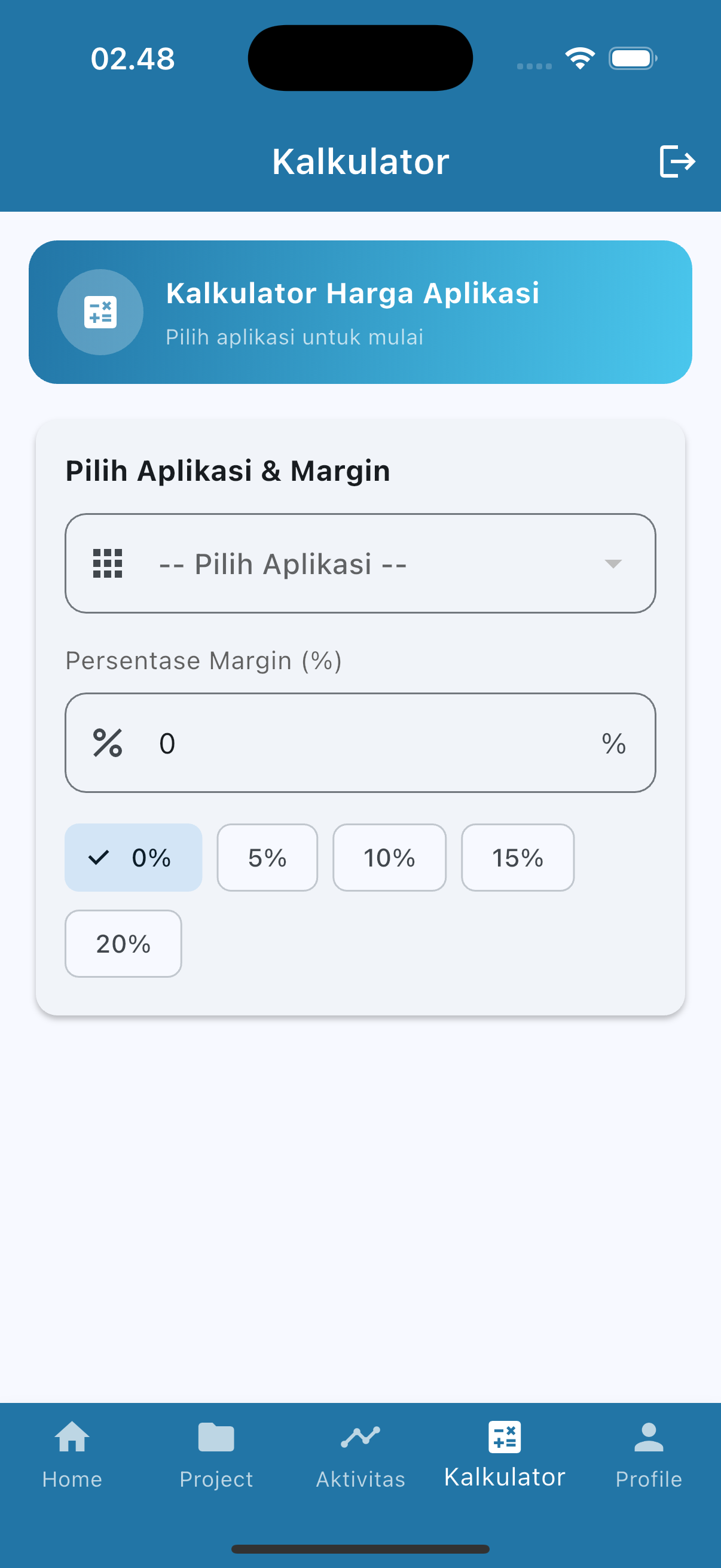Image resolution: width=721 pixels, height=1568 pixels.
Task: Choose the 15% margin chip
Action: tap(517, 858)
